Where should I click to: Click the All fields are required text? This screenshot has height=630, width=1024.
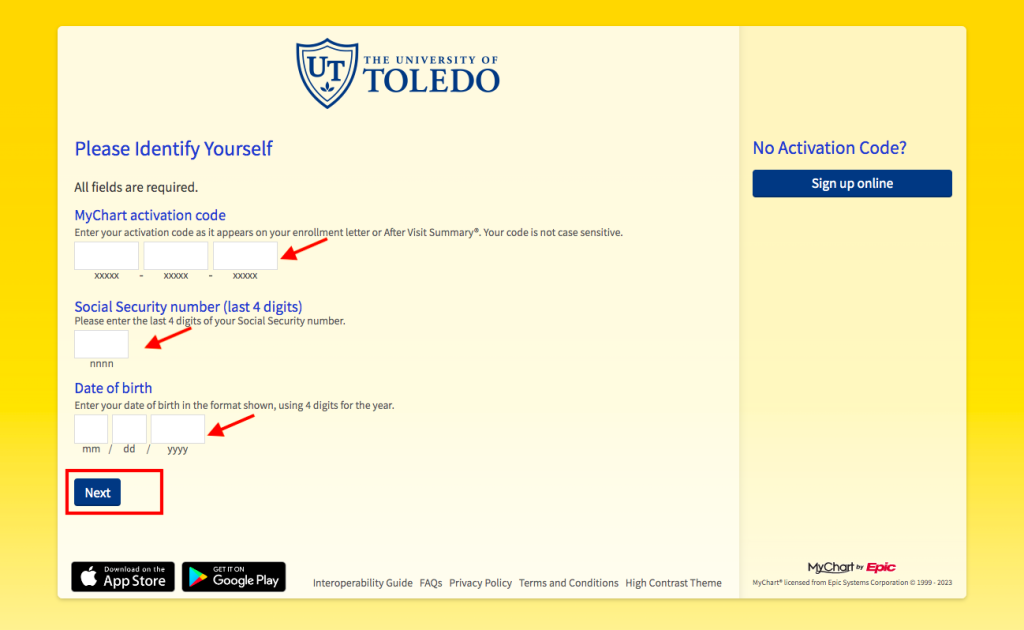(136, 187)
